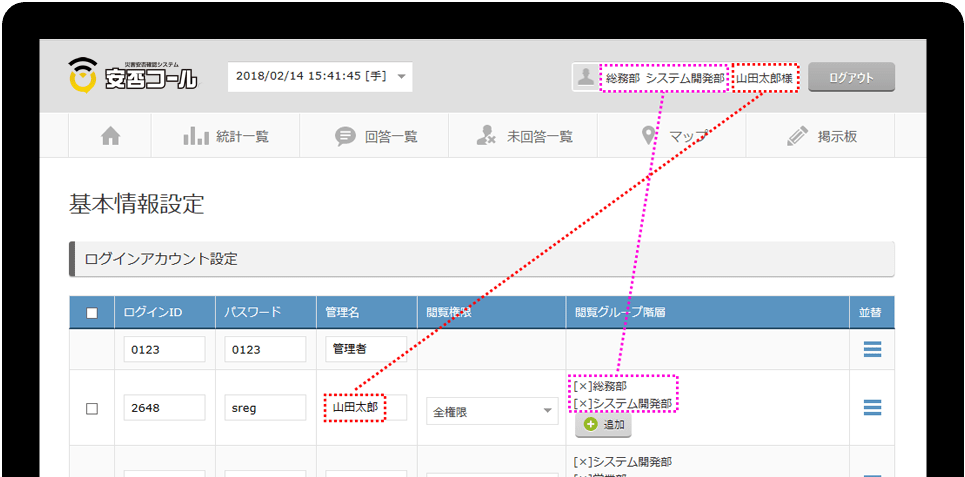Image resolution: width=965 pixels, height=477 pixels.
Task: Open the date/time dropdown 2018/02/14
Action: point(320,76)
